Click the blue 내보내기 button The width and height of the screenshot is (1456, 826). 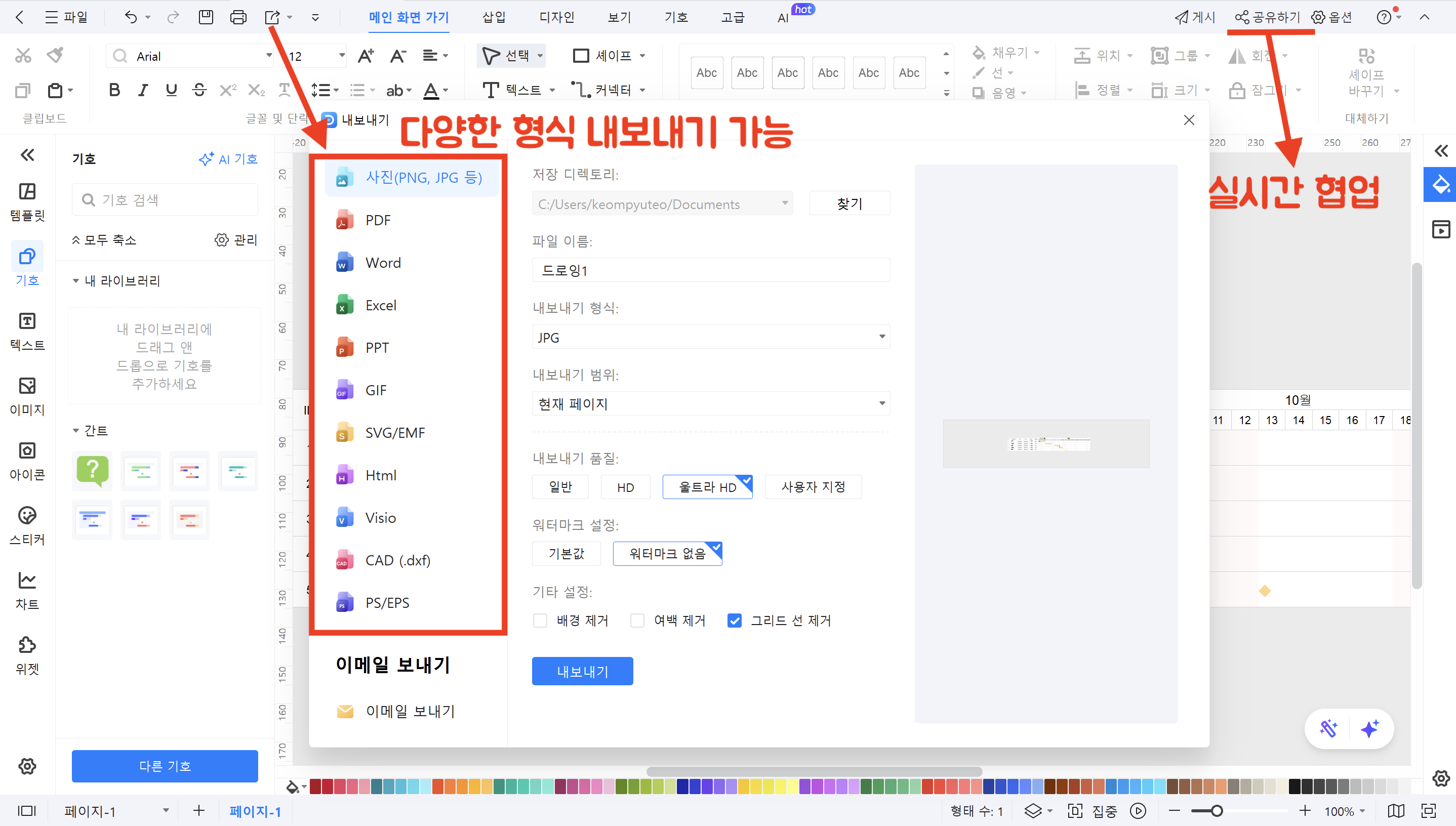582,671
